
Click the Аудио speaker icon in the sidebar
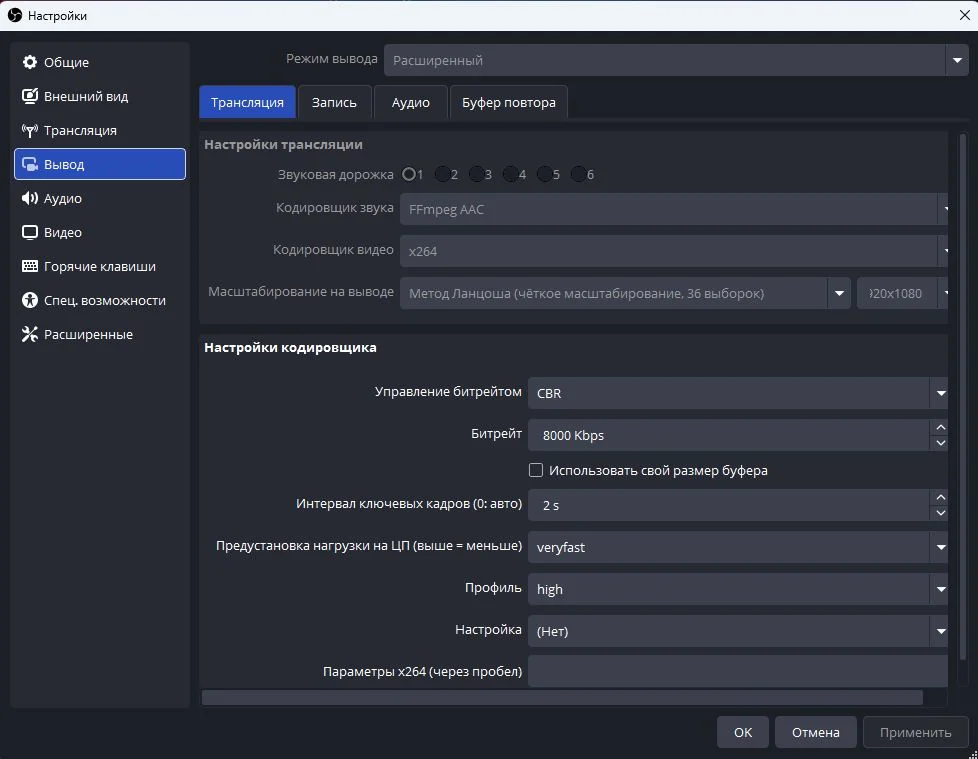coord(29,198)
